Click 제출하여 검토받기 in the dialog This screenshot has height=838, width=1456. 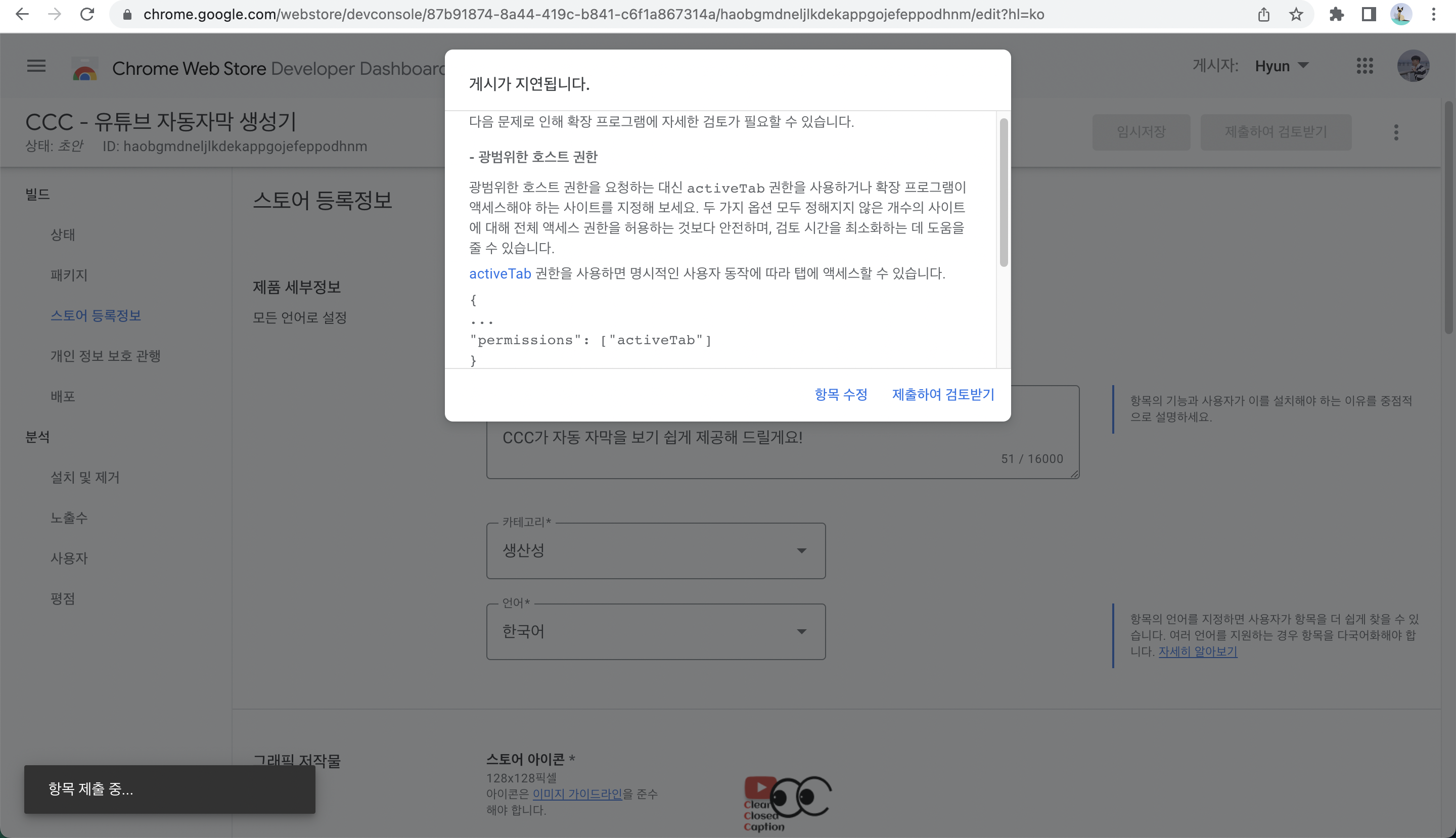pyautogui.click(x=943, y=394)
